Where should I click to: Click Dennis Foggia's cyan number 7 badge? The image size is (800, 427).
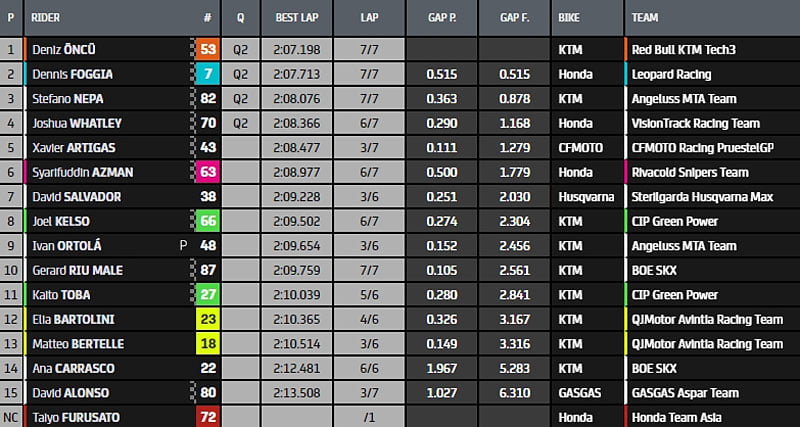[207, 74]
